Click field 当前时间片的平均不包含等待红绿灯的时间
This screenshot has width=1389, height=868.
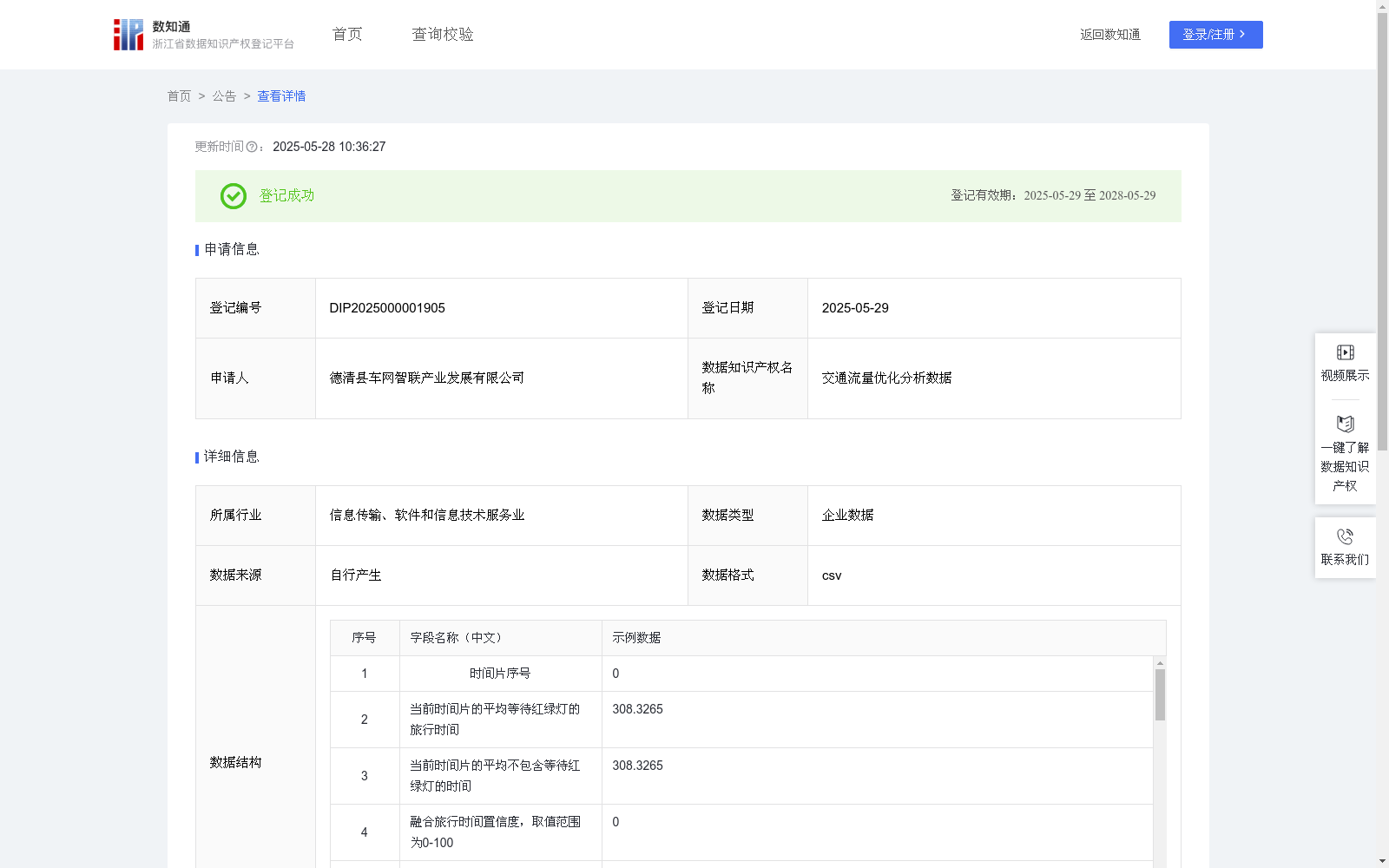495,776
